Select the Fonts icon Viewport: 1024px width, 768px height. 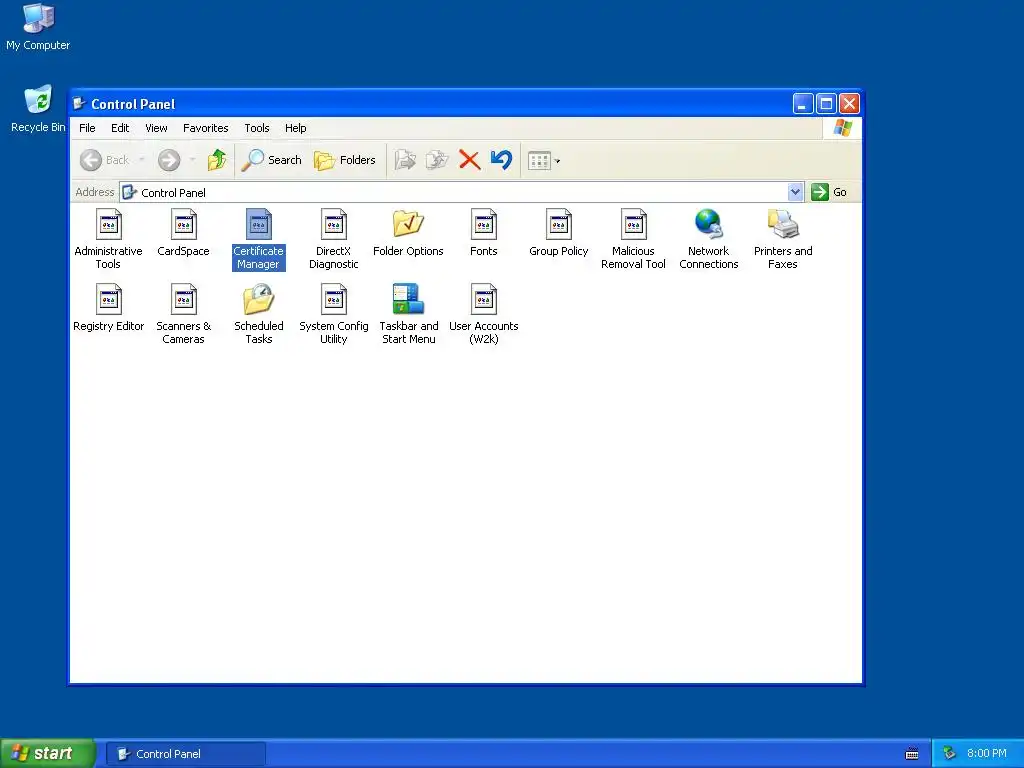point(484,225)
